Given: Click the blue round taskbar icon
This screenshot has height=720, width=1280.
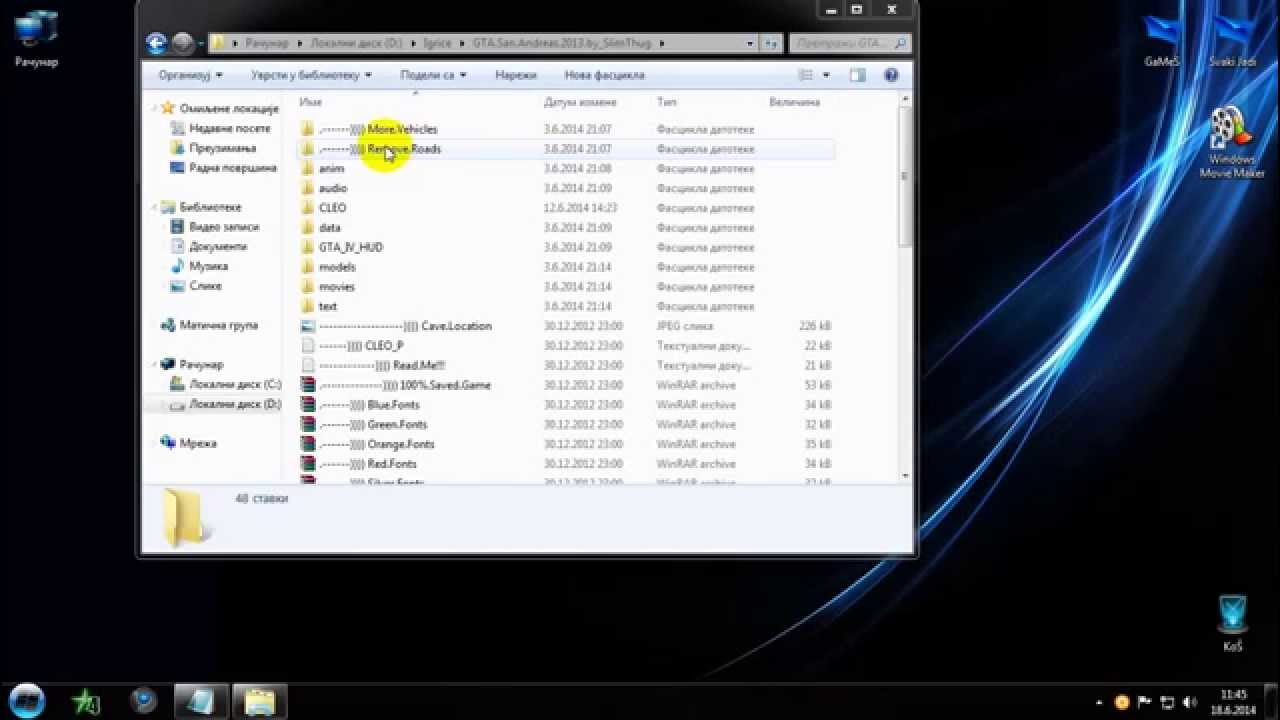Looking at the screenshot, I should [144, 701].
